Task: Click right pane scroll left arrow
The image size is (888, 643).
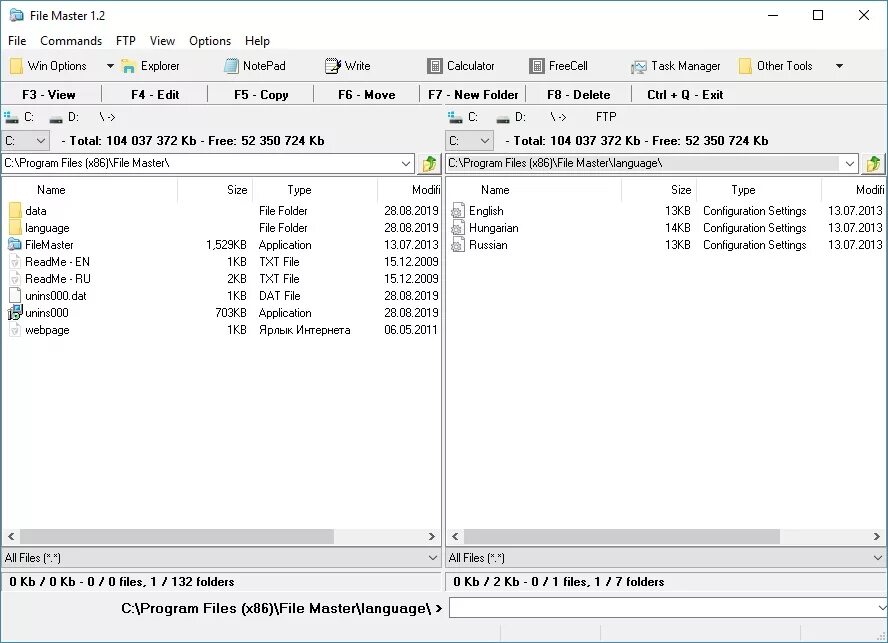Action: 455,536
